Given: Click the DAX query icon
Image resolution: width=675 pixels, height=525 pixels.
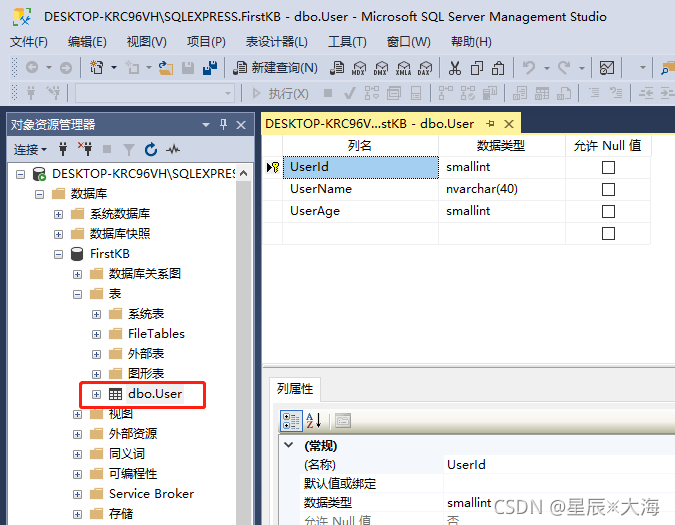Looking at the screenshot, I should [425, 68].
